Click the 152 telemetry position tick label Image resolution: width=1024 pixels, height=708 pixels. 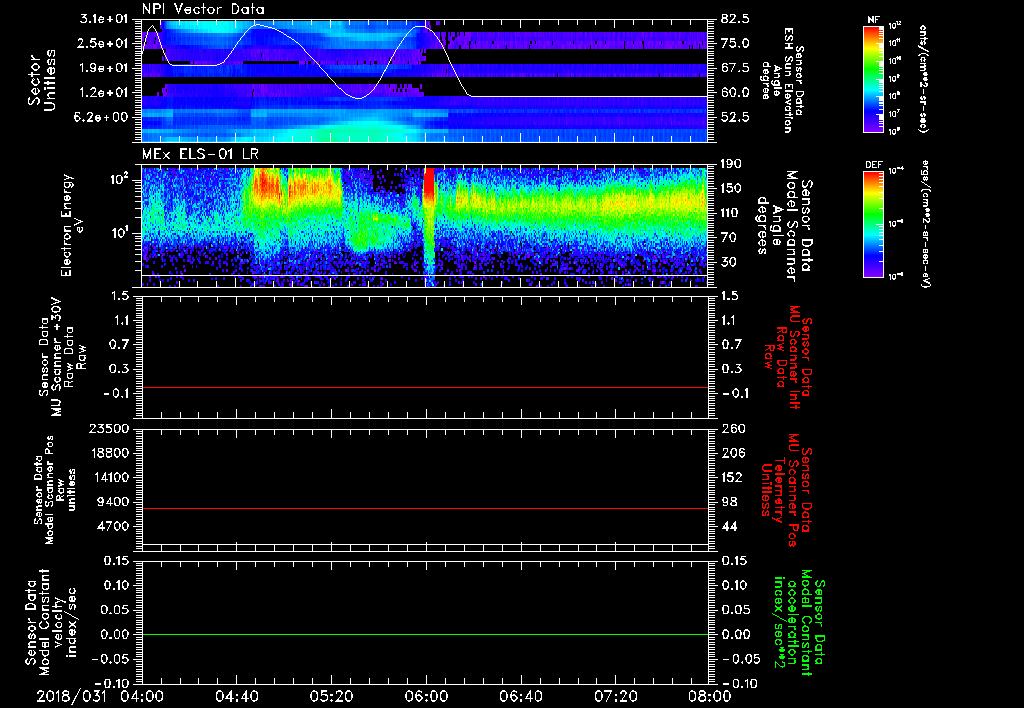pyautogui.click(x=732, y=477)
